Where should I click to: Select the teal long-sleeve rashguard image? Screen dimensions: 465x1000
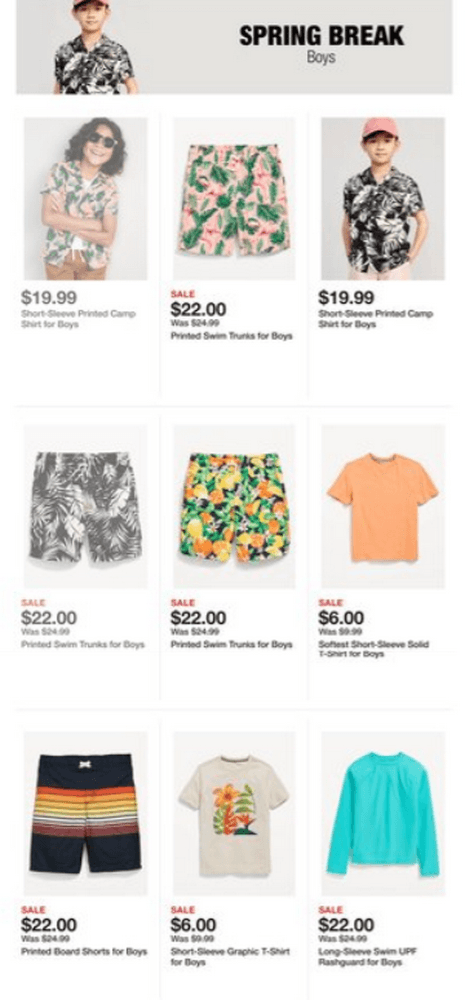pos(383,814)
